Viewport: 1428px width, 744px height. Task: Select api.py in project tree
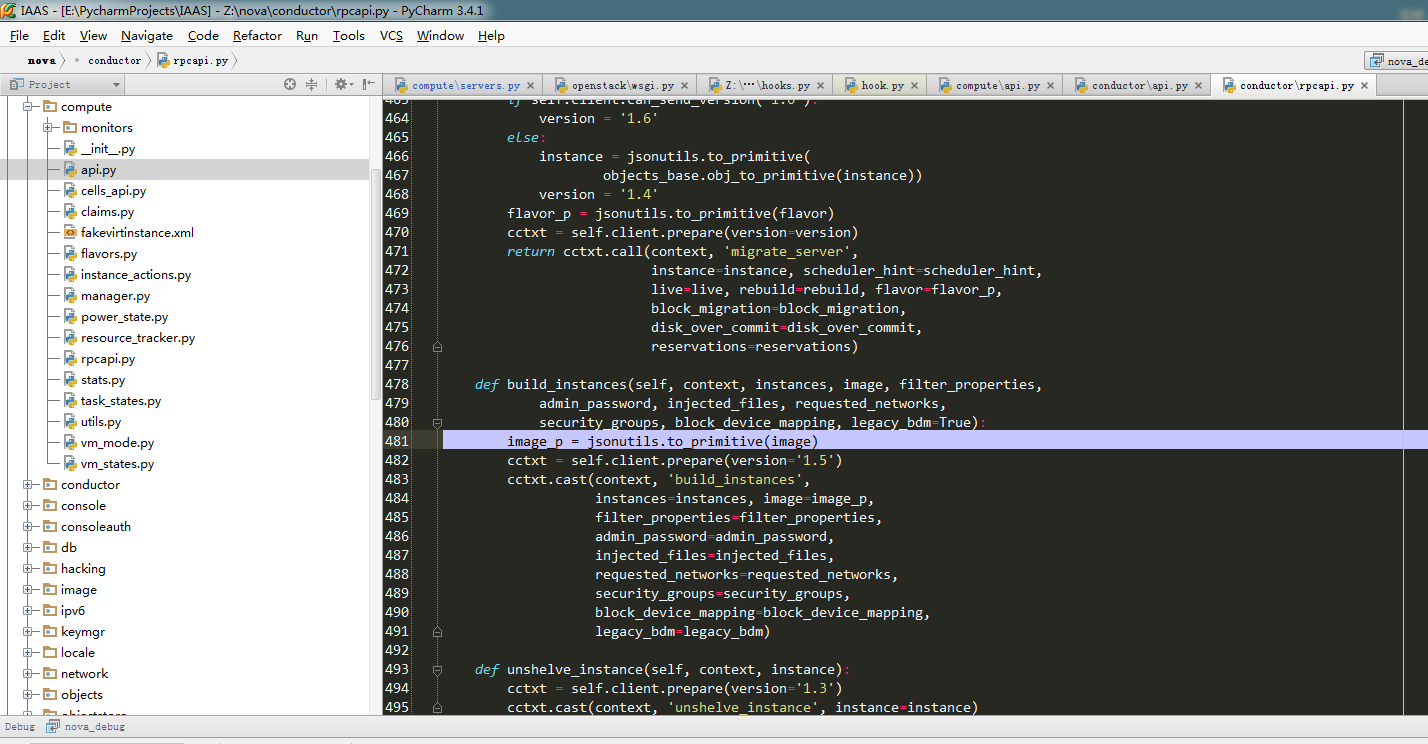pyautogui.click(x=98, y=170)
